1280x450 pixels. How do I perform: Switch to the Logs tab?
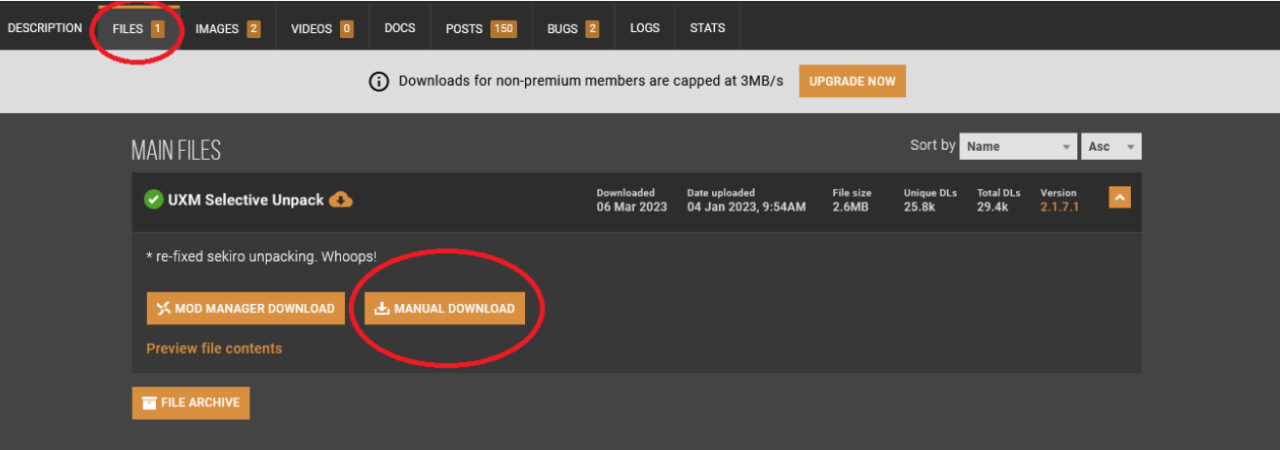pyautogui.click(x=645, y=29)
